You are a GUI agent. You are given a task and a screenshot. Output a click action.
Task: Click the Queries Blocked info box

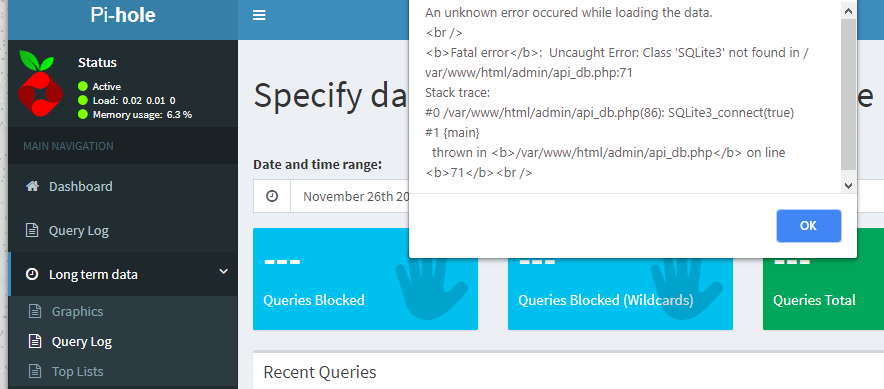pyautogui.click(x=365, y=279)
